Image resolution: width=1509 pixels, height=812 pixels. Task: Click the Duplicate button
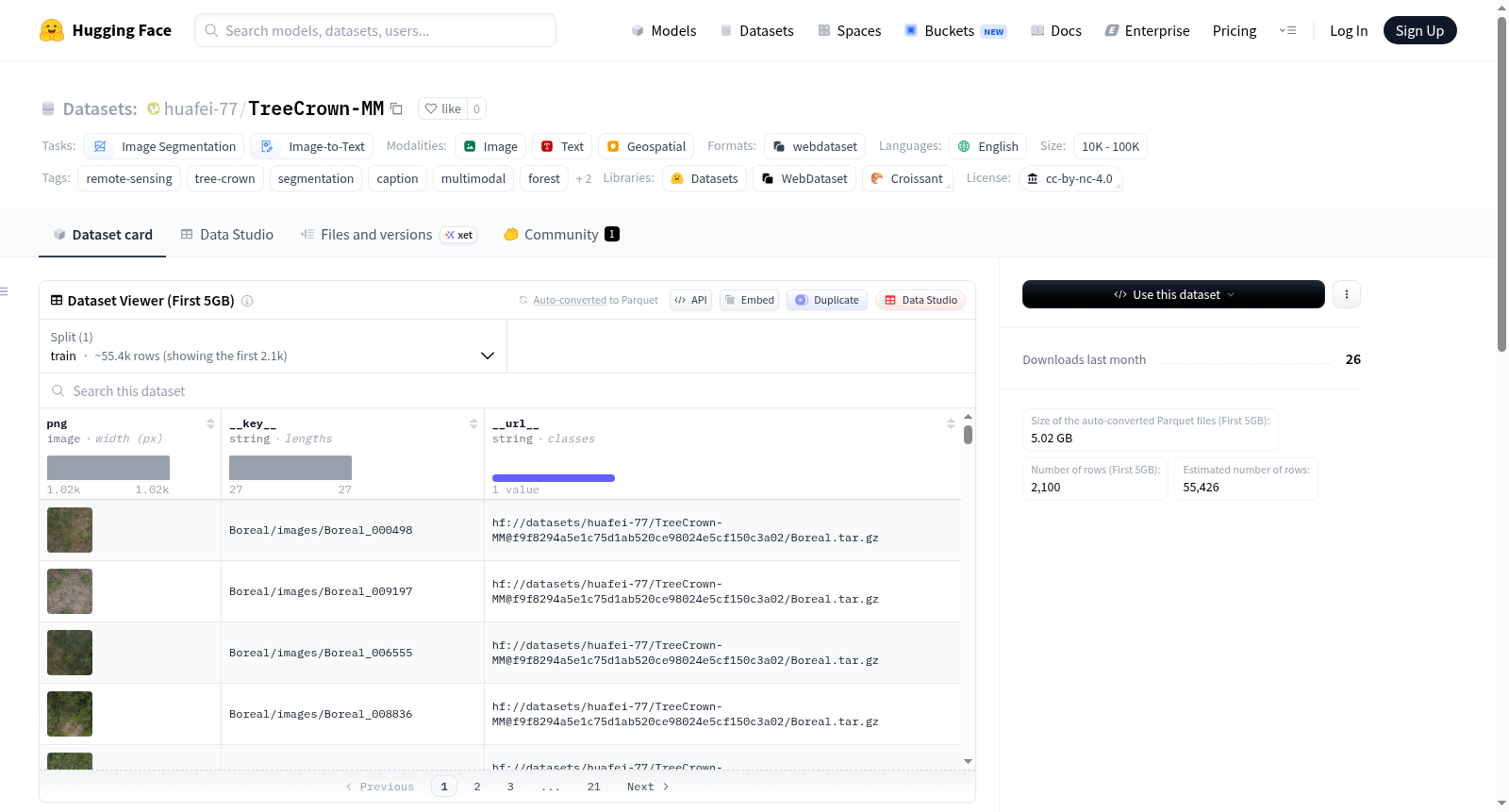[x=827, y=300]
